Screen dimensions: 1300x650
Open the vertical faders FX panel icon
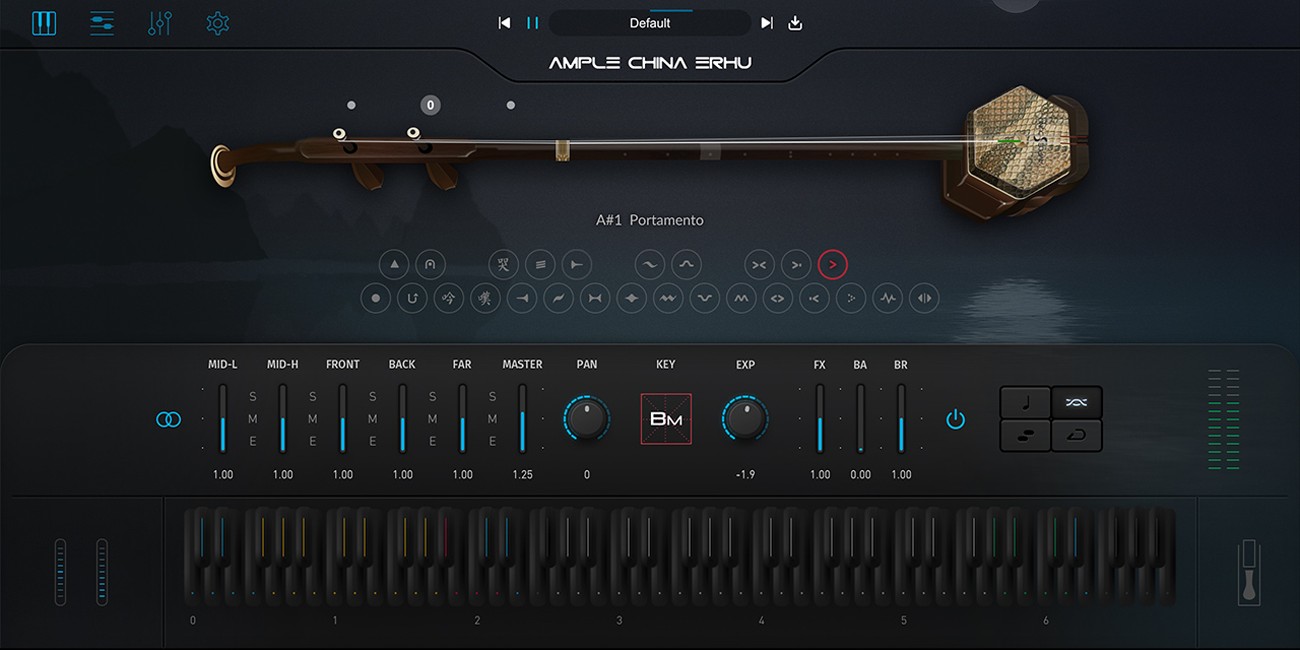(160, 23)
